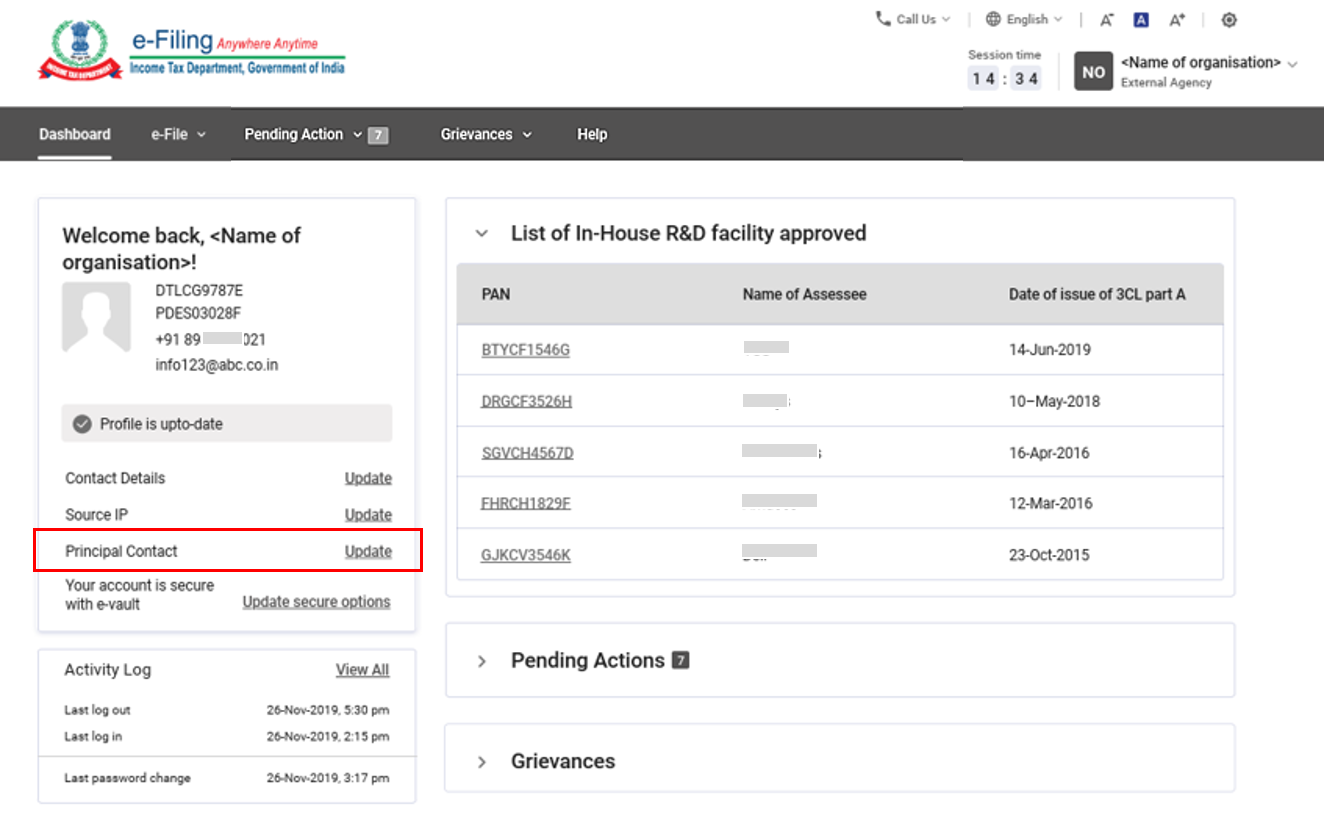This screenshot has width=1324, height=815.
Task: Collapse the In-House R&D facility list
Action: tap(482, 234)
